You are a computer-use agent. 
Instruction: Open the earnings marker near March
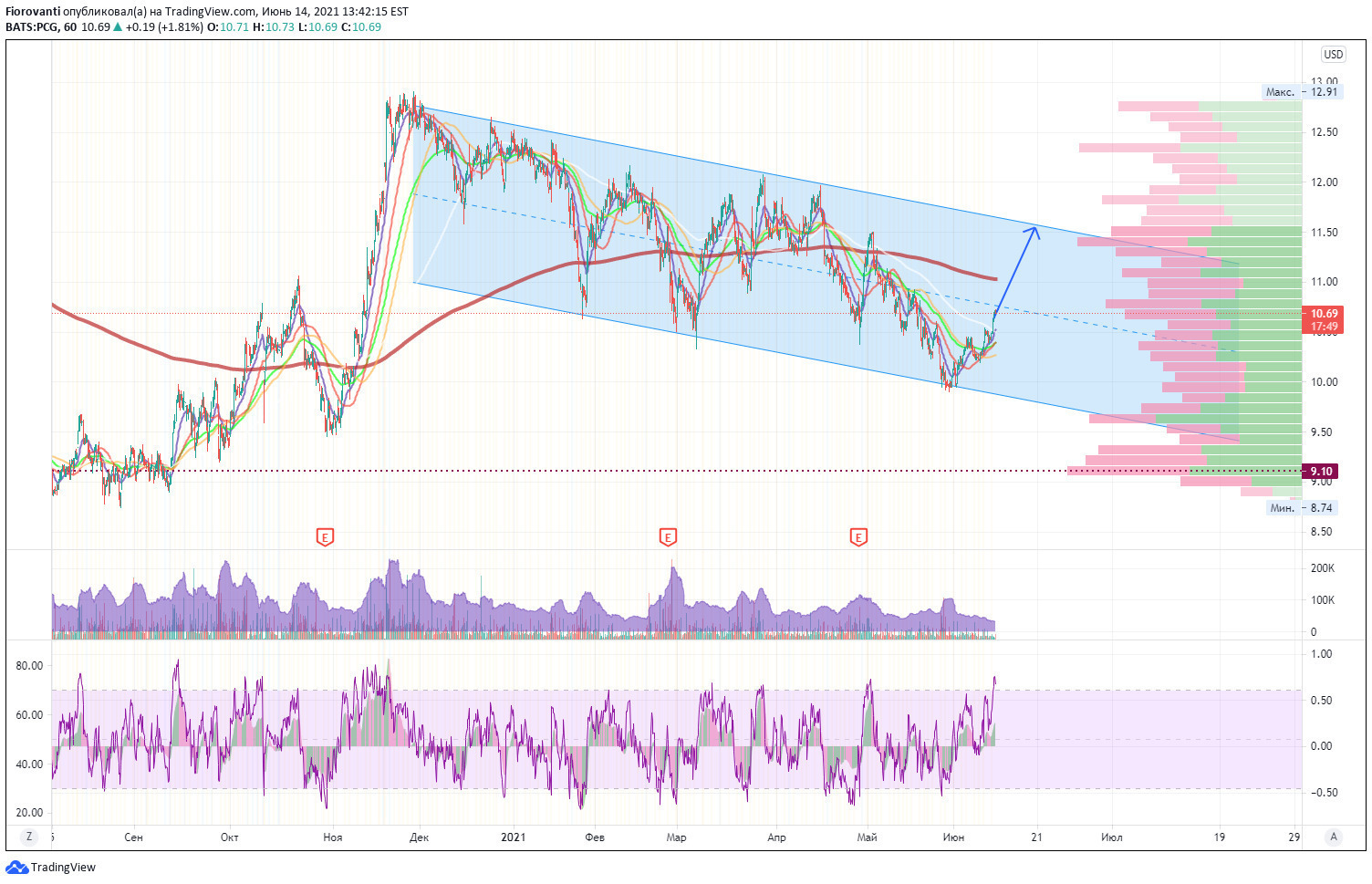tap(669, 537)
